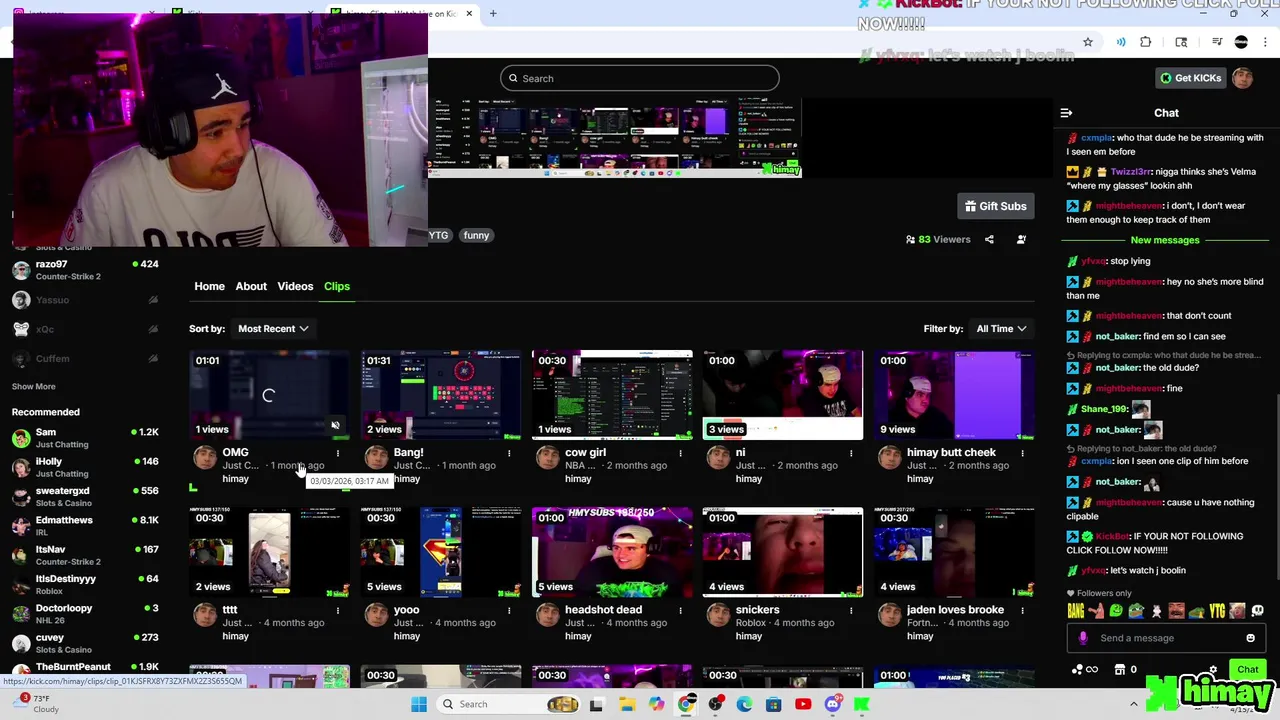
Task: Expand sidebar with Show more
Action: (33, 386)
